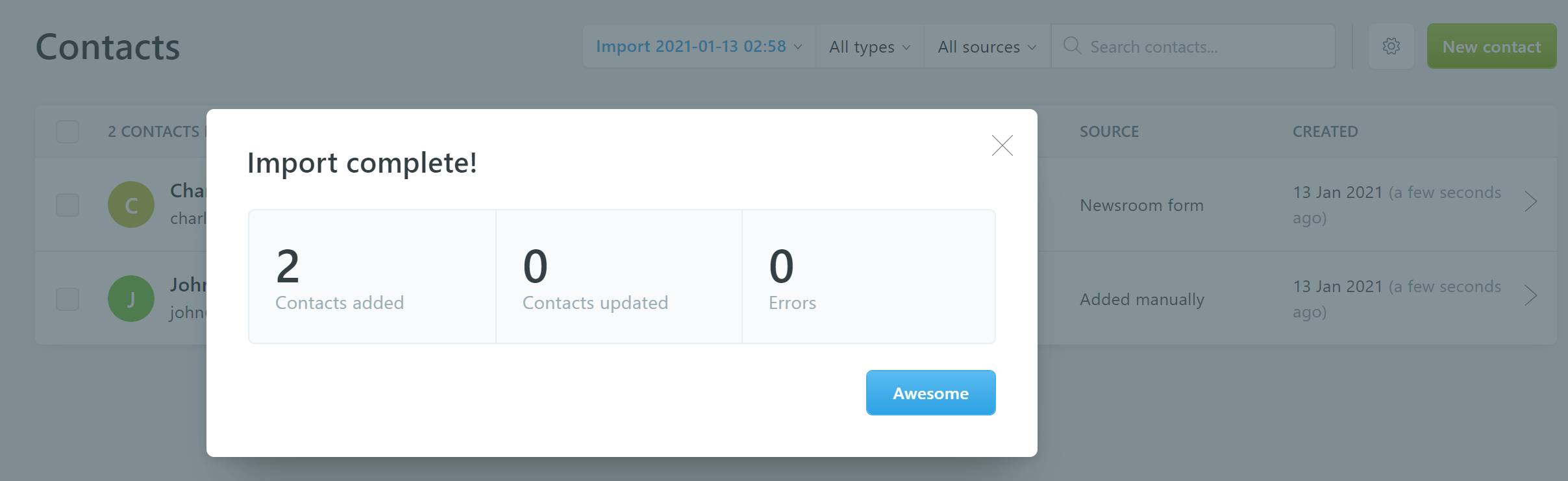Expand the All types dropdown
Viewport: 1568px width, 481px height.
tap(869, 47)
